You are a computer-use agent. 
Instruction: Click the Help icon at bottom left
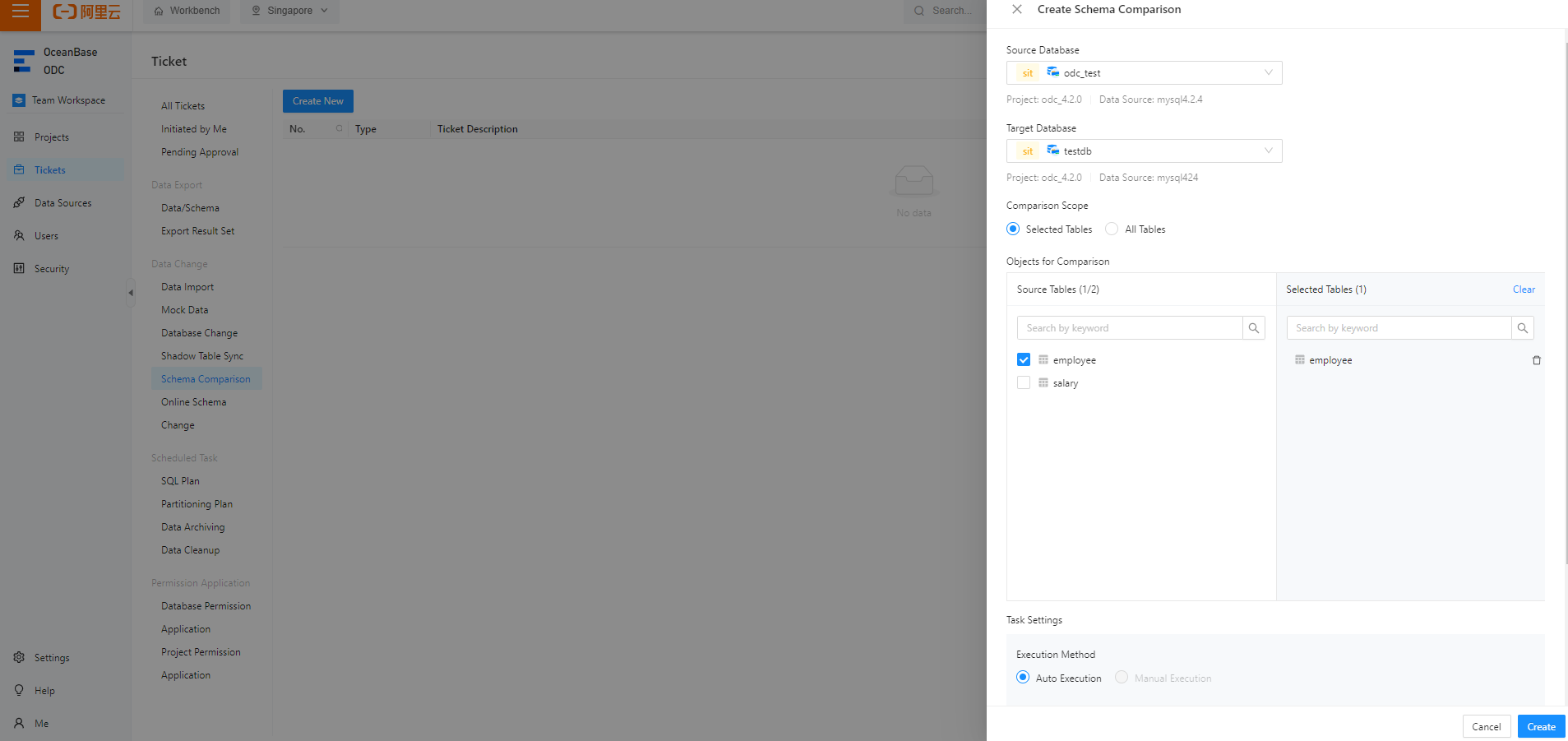pos(18,690)
